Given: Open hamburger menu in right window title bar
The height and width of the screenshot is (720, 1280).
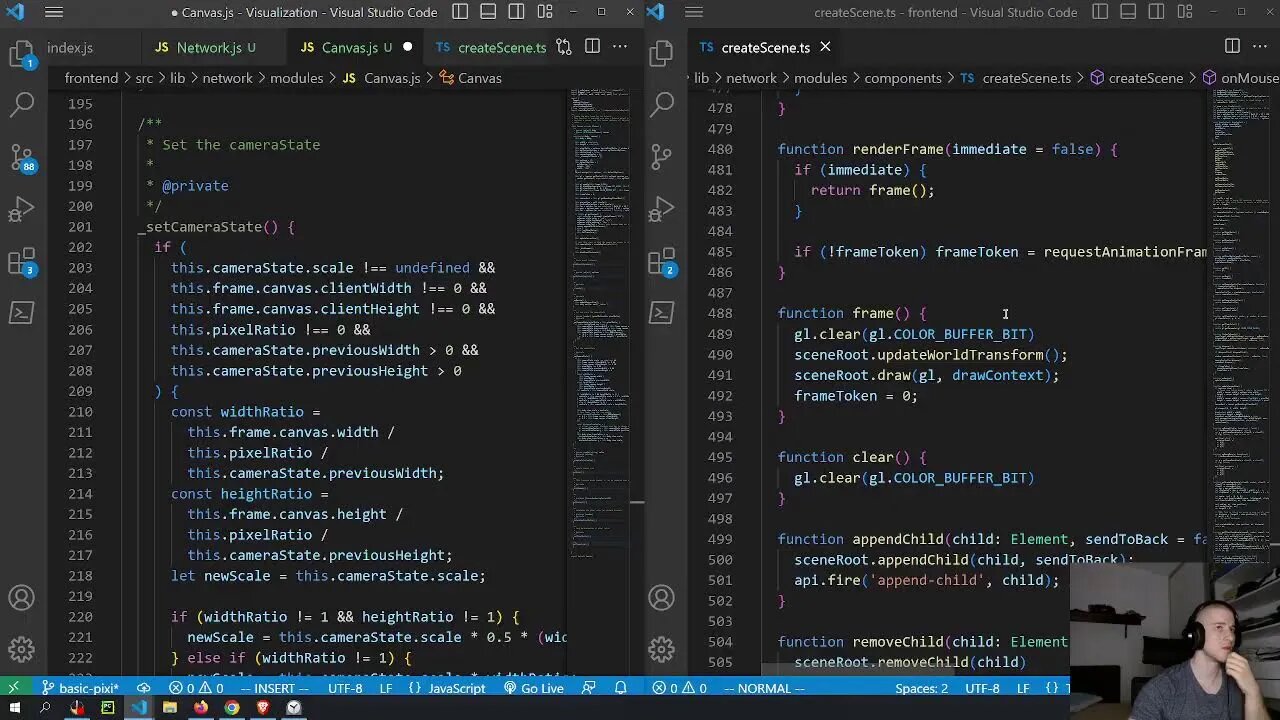Looking at the screenshot, I should 694,12.
